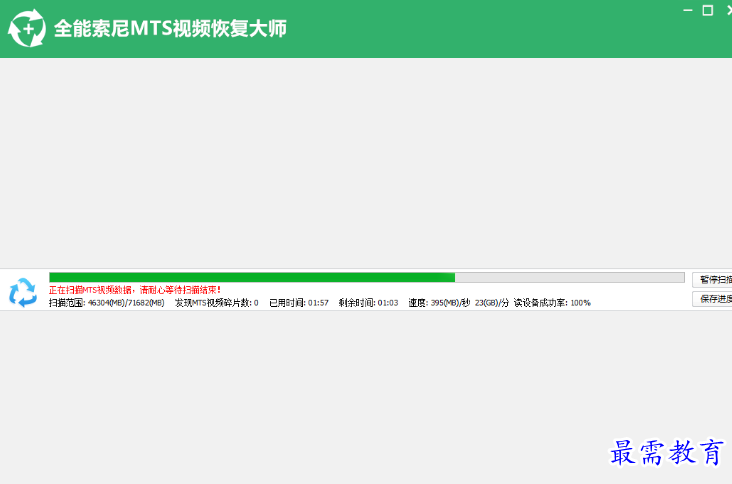The height and width of the screenshot is (484, 732).
Task: Pause scanning with the 暂停扫描 button
Action: pyautogui.click(x=712, y=280)
